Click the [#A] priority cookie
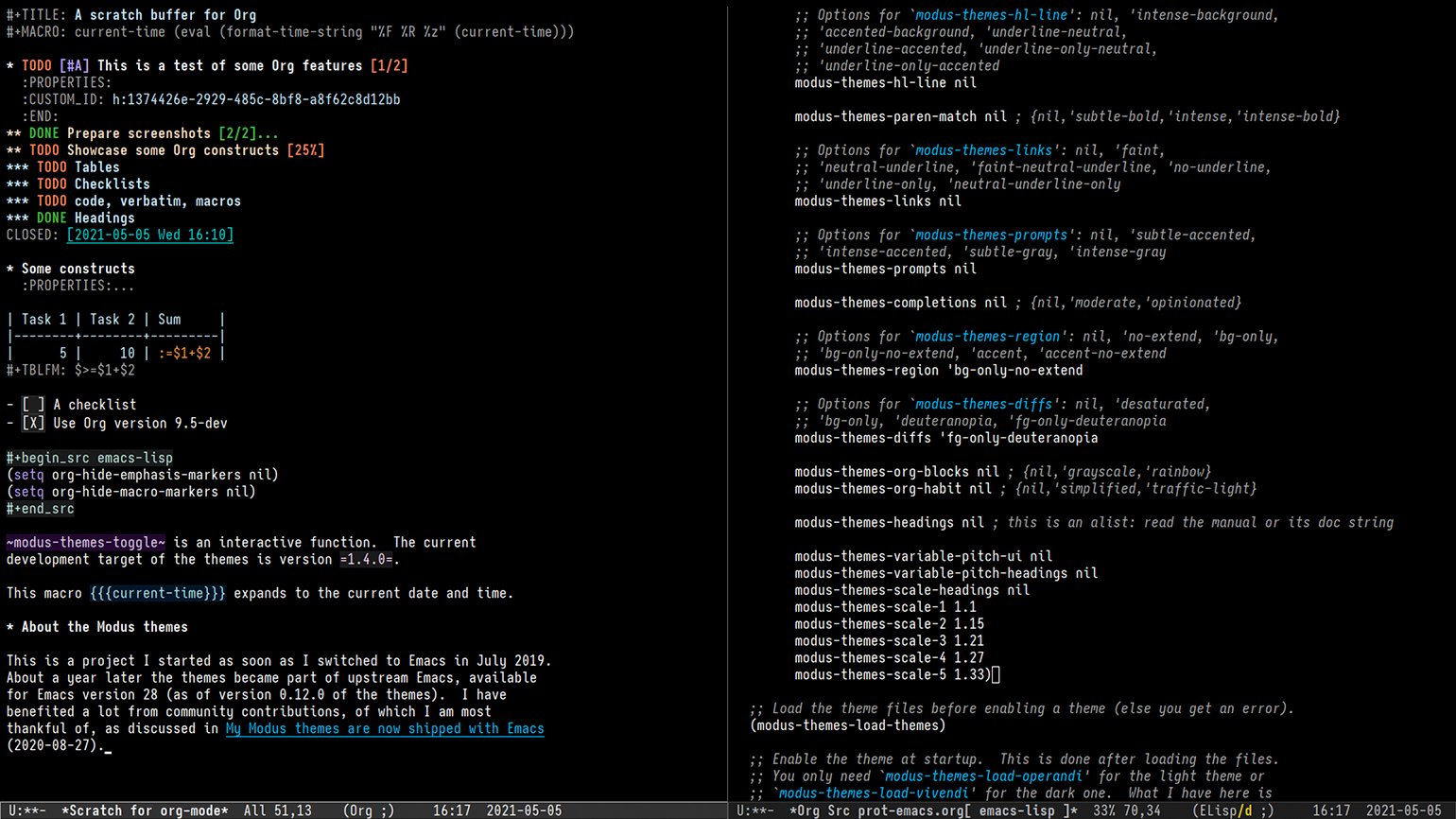Screen dimensions: 1456x819 74,65
